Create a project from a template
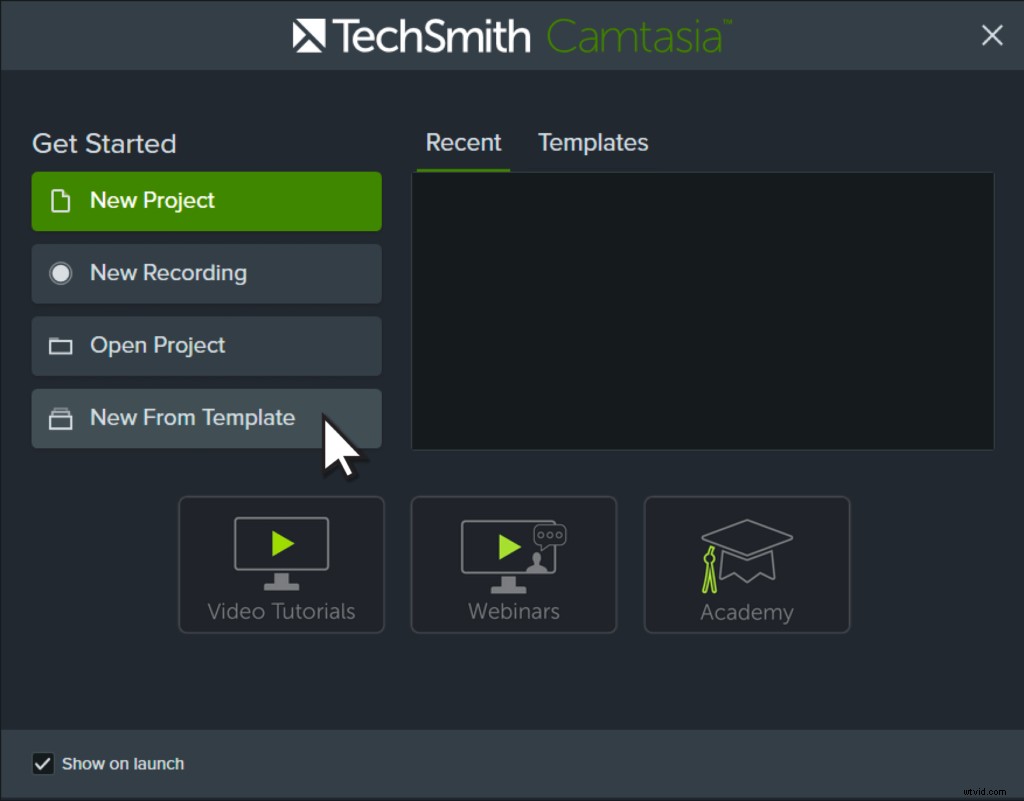The image size is (1024, 801). point(206,418)
